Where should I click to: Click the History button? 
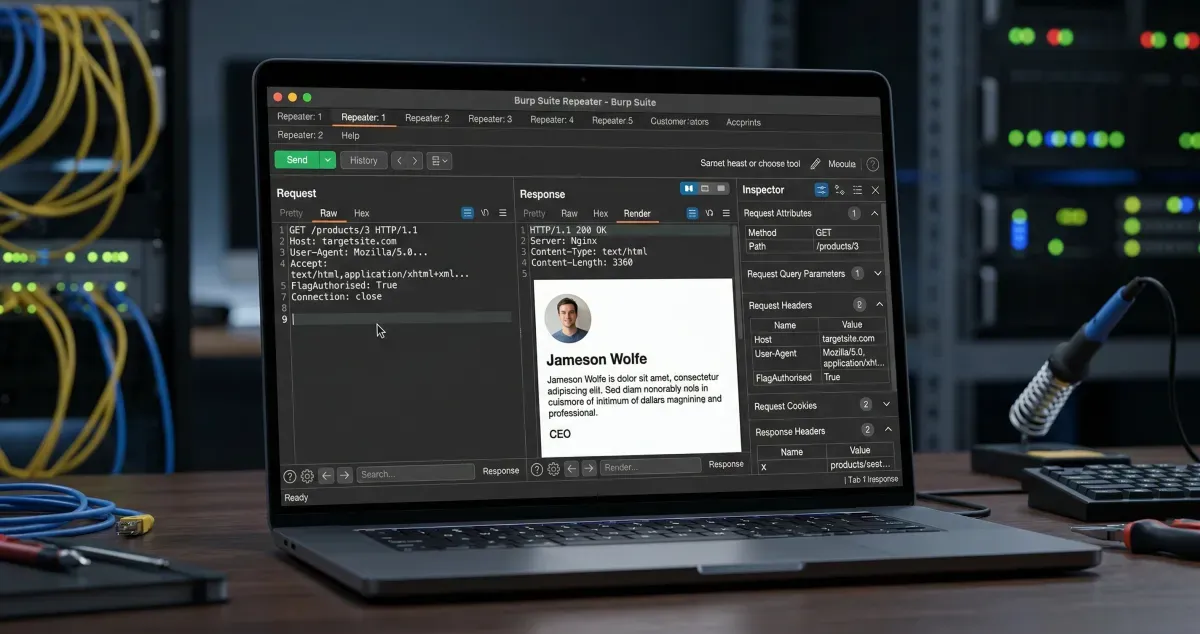(x=363, y=160)
